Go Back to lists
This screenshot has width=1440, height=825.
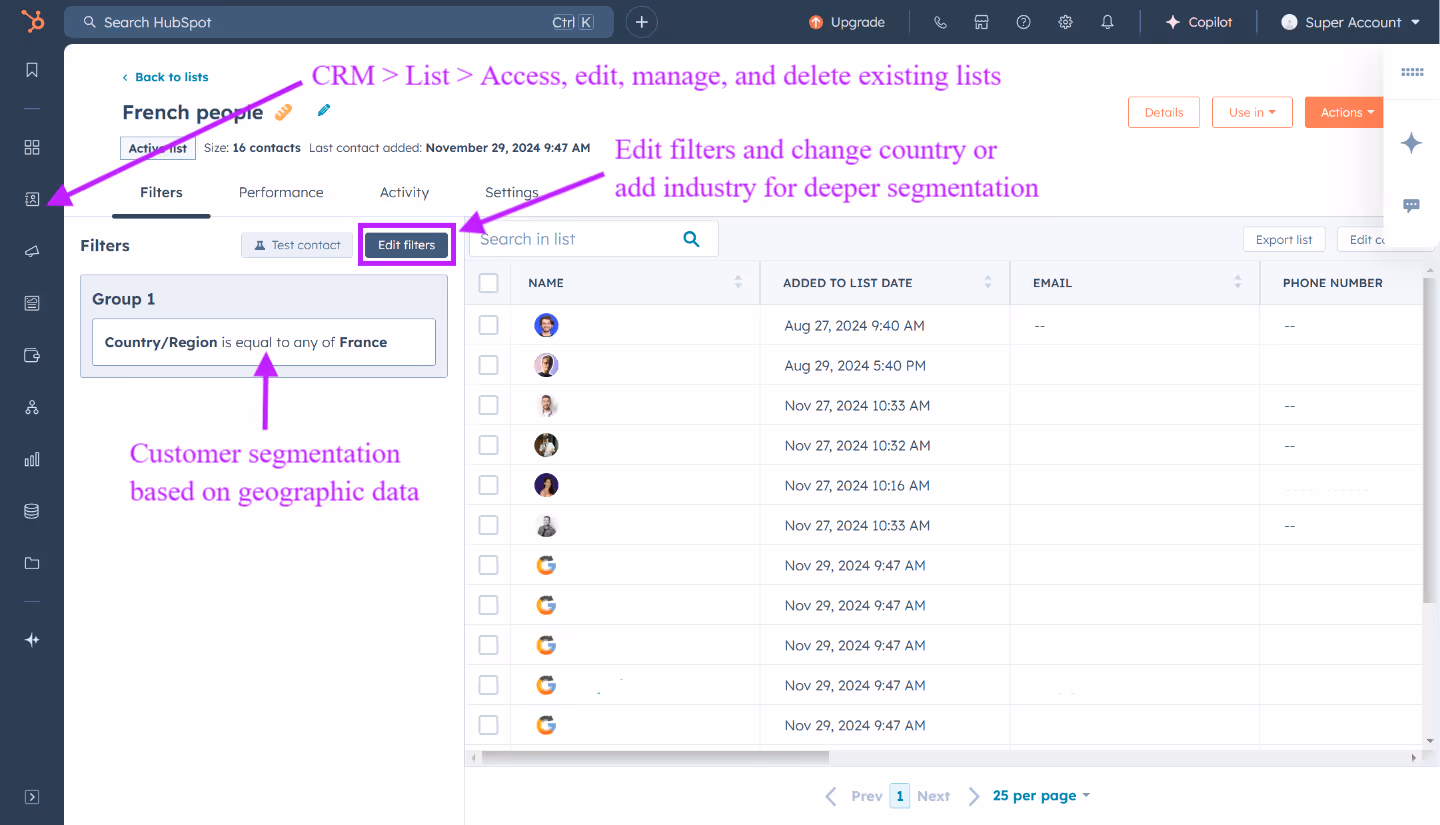click(165, 76)
